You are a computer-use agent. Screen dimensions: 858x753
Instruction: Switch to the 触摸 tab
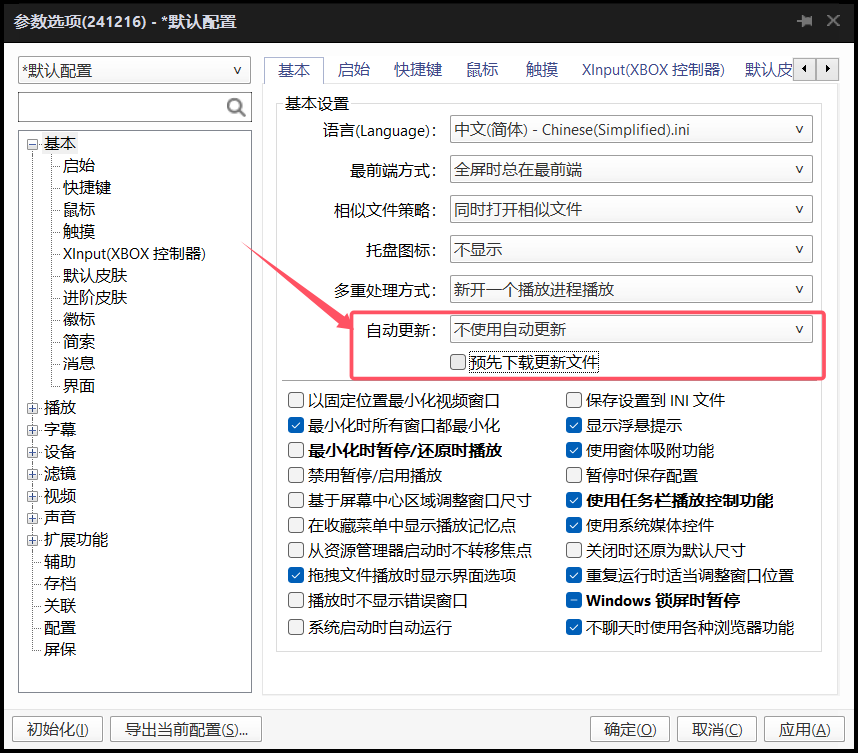(x=542, y=70)
